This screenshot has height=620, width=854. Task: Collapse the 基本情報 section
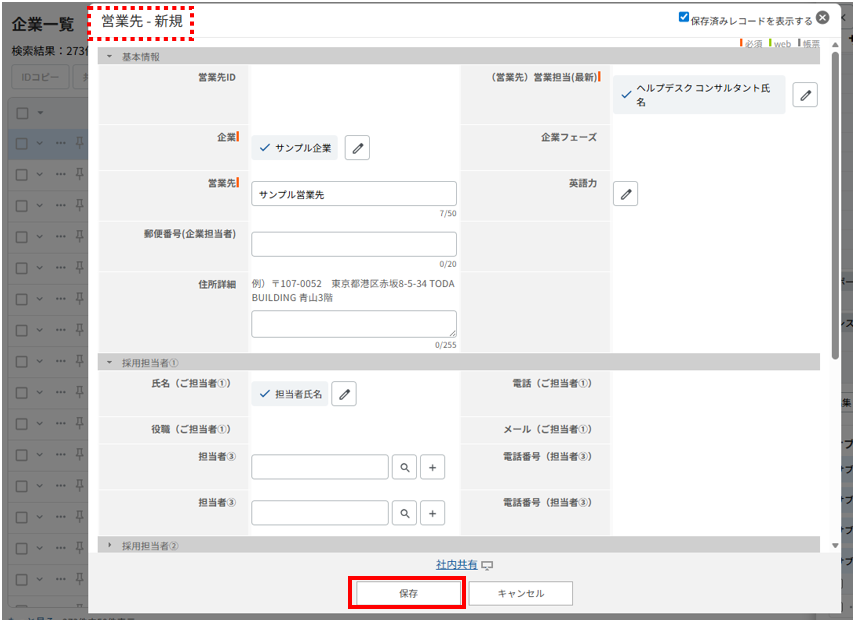pyautogui.click(x=109, y=57)
